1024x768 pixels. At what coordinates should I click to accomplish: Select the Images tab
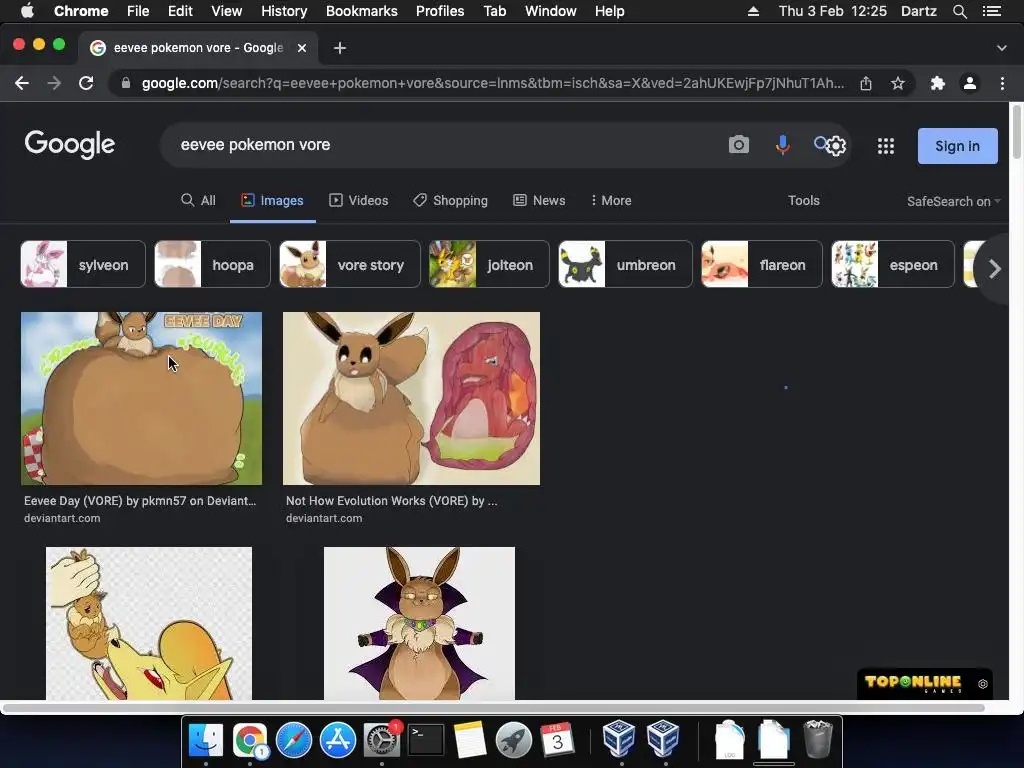point(272,200)
